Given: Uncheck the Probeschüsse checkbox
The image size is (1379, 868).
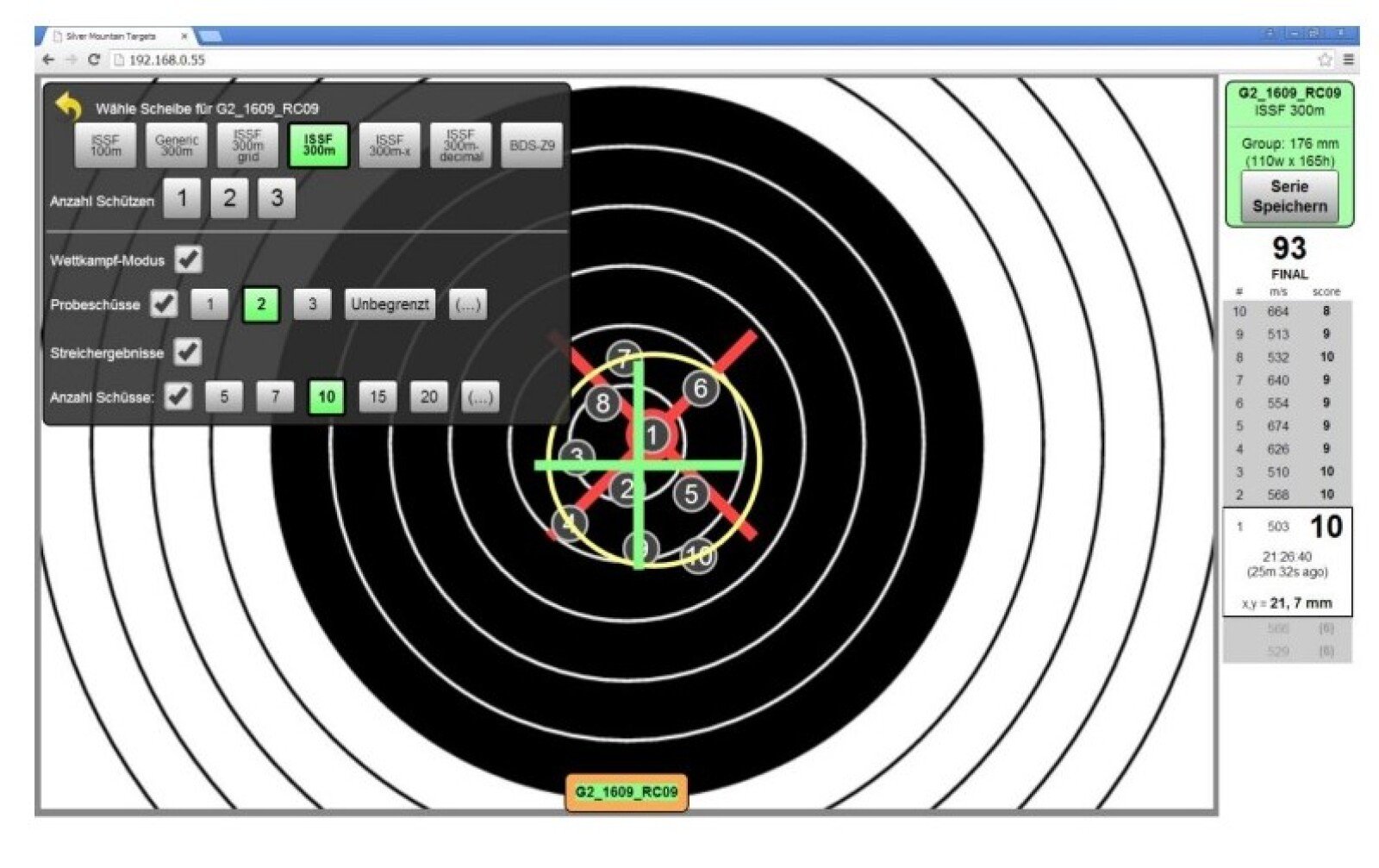Looking at the screenshot, I should (164, 304).
